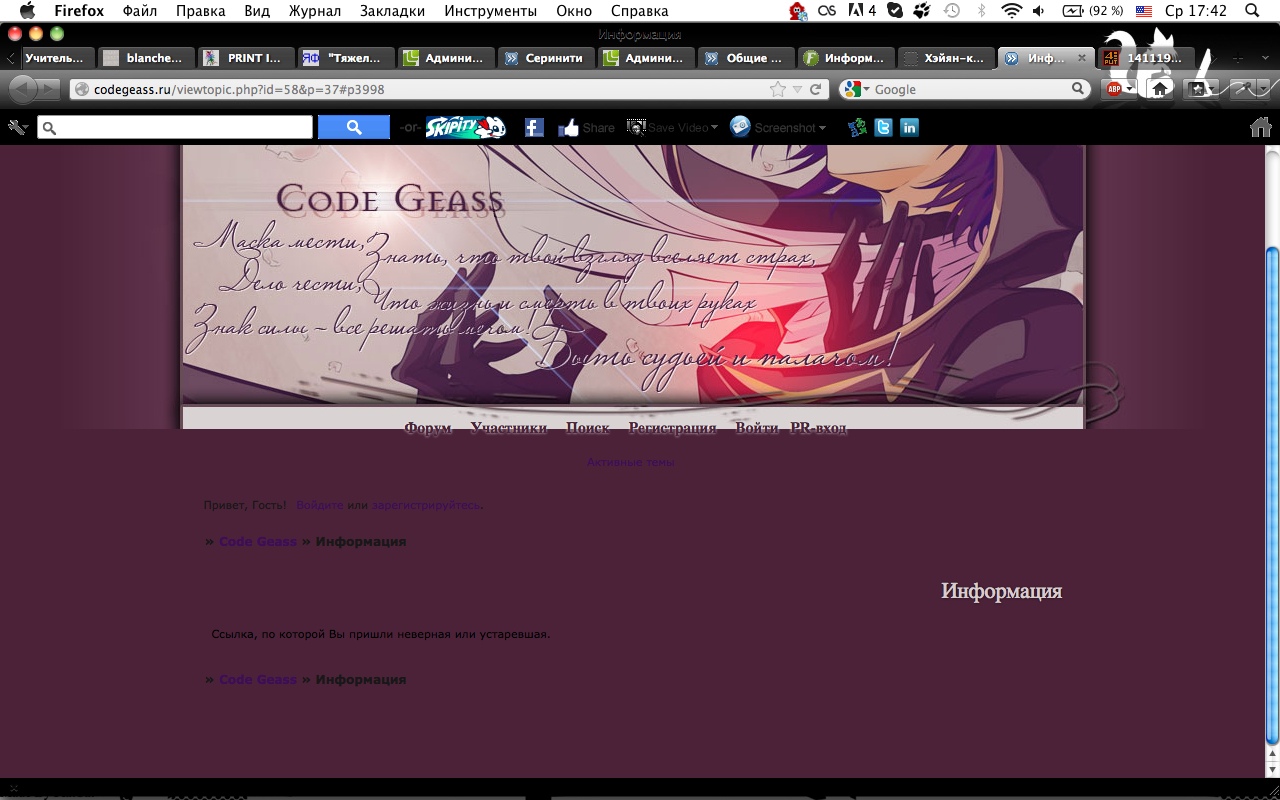Open the Закладки menu
This screenshot has width=1280, height=800.
coord(392,11)
